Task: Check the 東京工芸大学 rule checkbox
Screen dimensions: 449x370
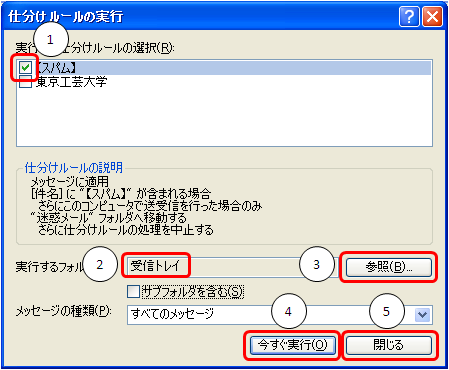Action: coord(25,82)
